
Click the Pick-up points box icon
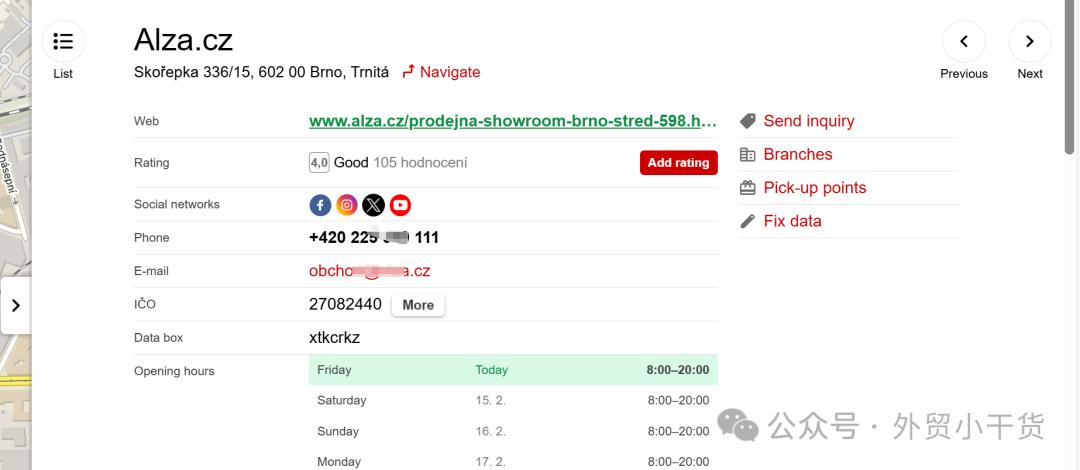[747, 187]
